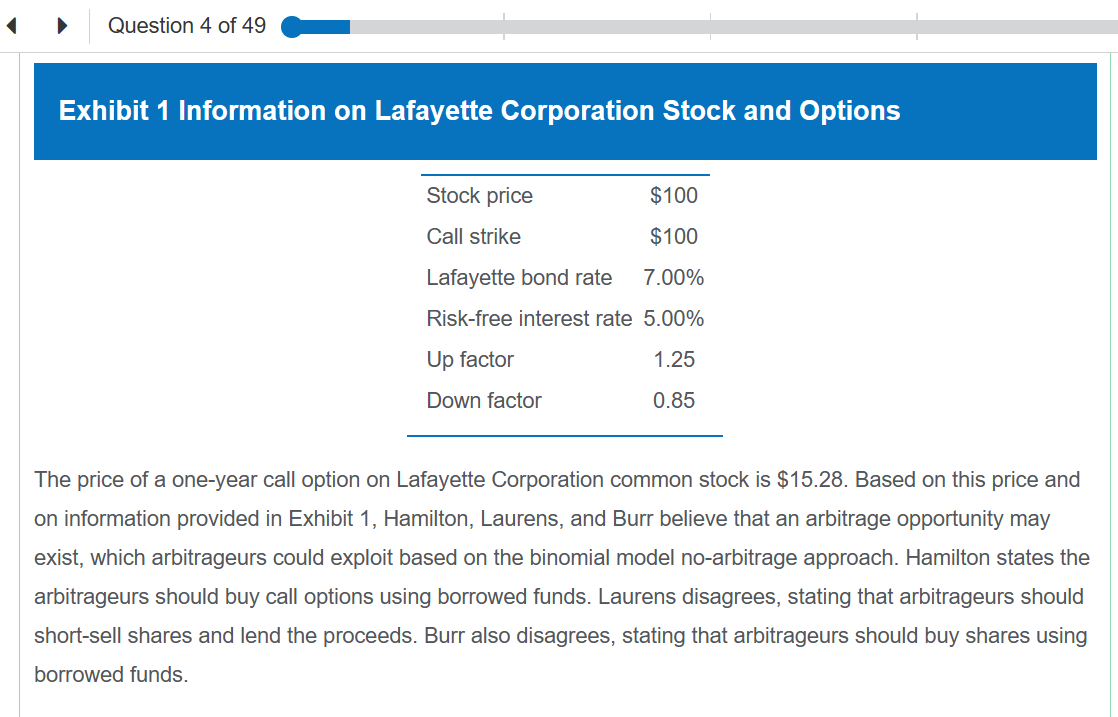Click the Lafayette bond rate label
The height and width of the screenshot is (717, 1118).
[x=519, y=278]
